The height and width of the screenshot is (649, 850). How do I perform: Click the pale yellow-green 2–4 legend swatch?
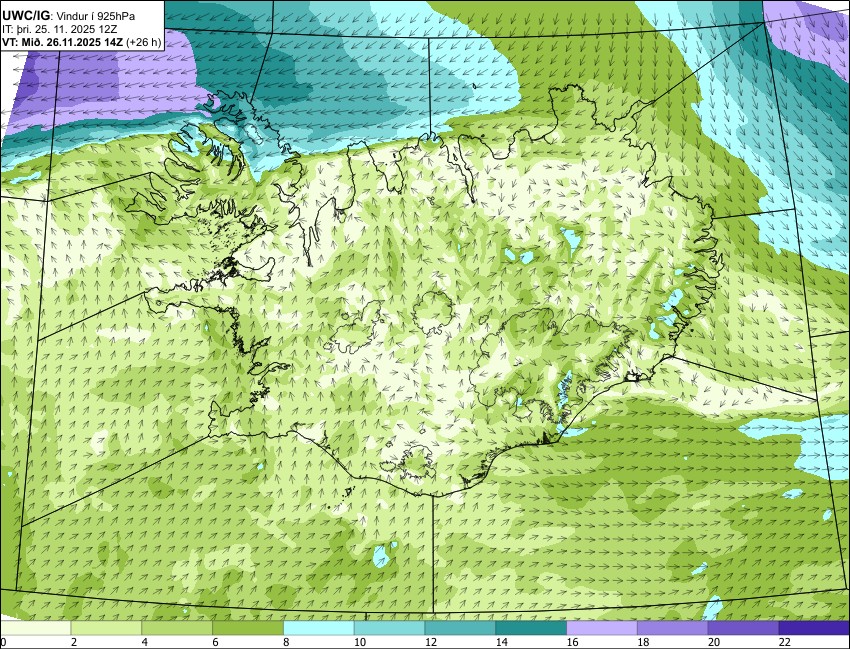coord(106,628)
